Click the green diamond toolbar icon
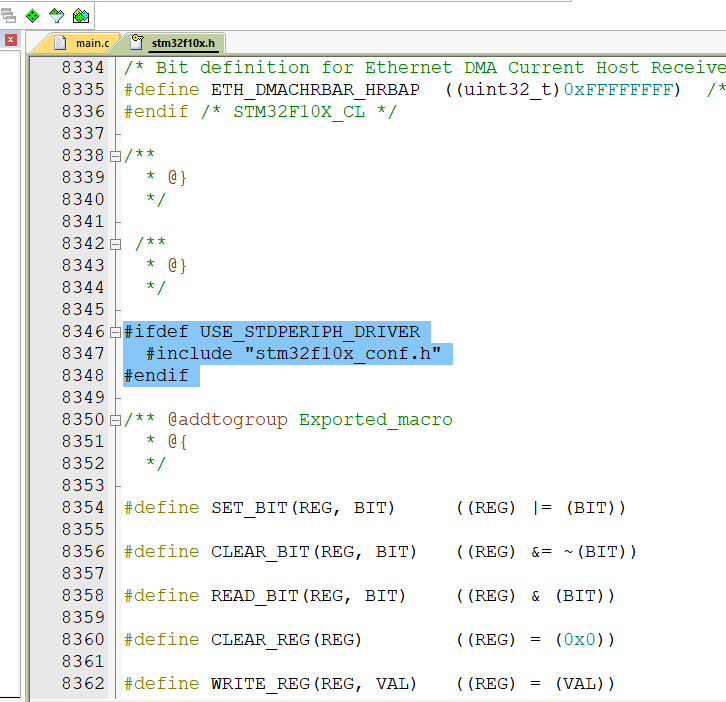726x702 pixels. pyautogui.click(x=32, y=16)
